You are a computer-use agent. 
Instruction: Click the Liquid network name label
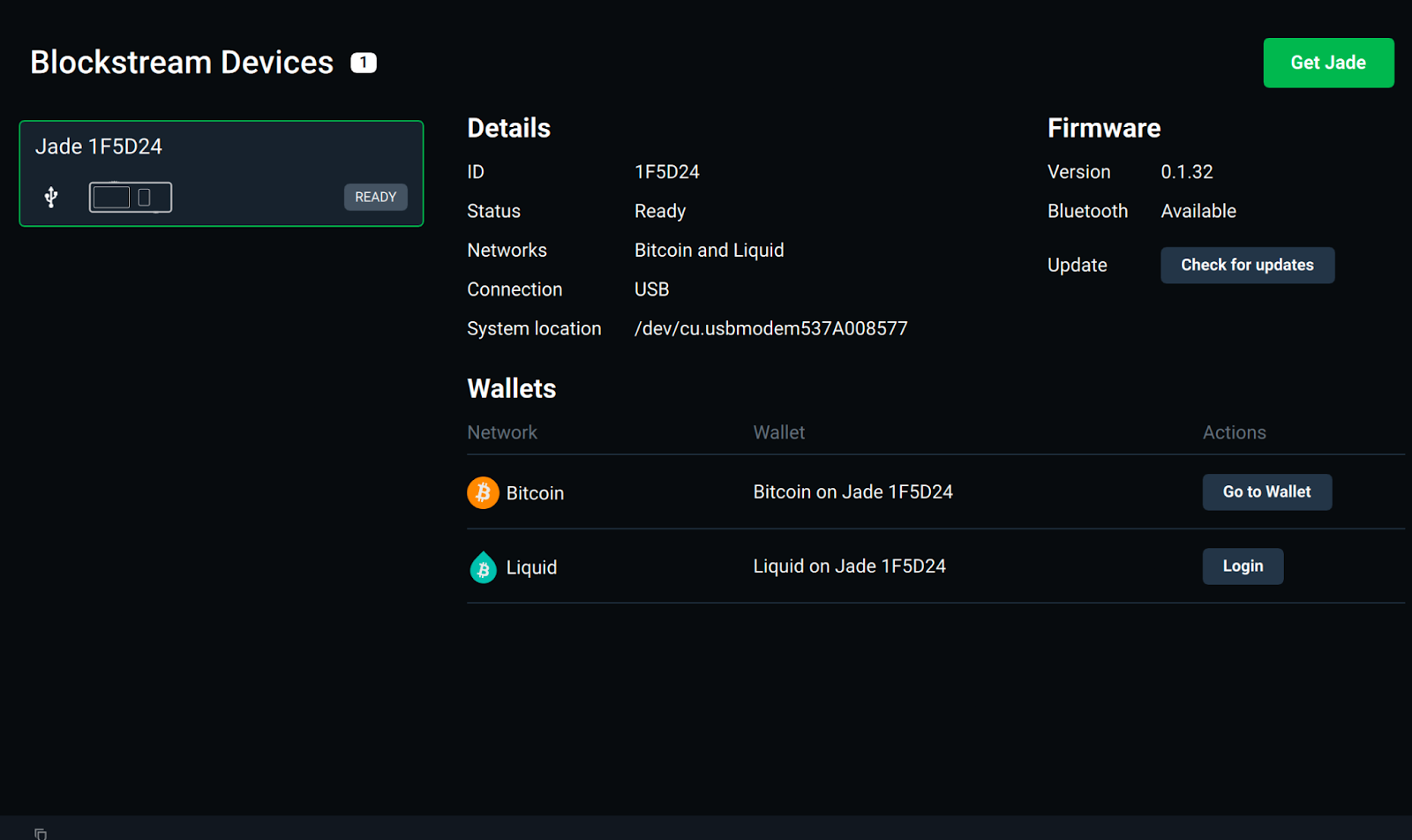[531, 567]
